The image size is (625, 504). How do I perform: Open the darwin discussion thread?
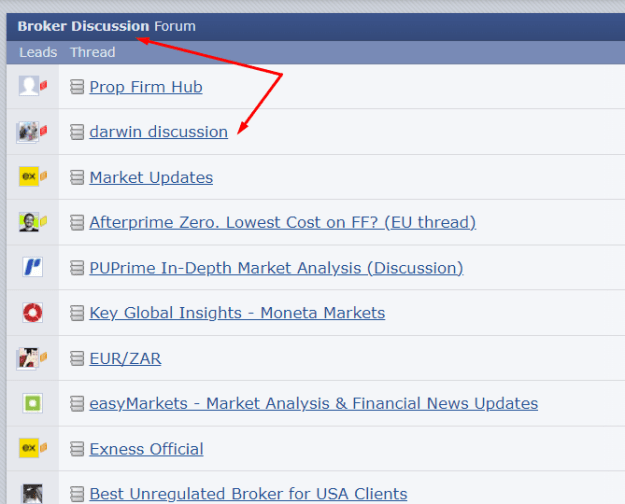coord(159,132)
